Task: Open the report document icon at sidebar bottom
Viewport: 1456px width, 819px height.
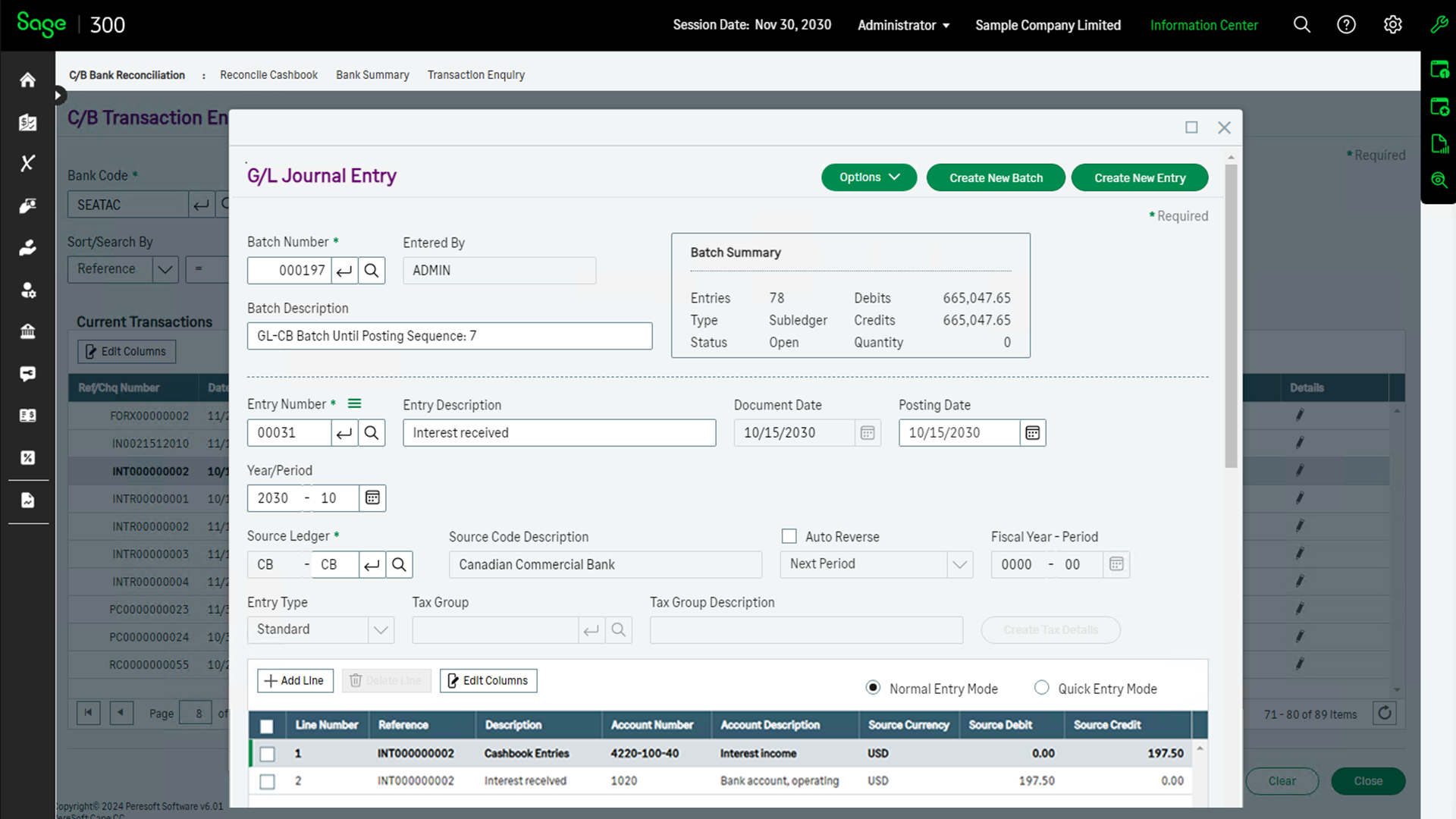Action: click(28, 500)
